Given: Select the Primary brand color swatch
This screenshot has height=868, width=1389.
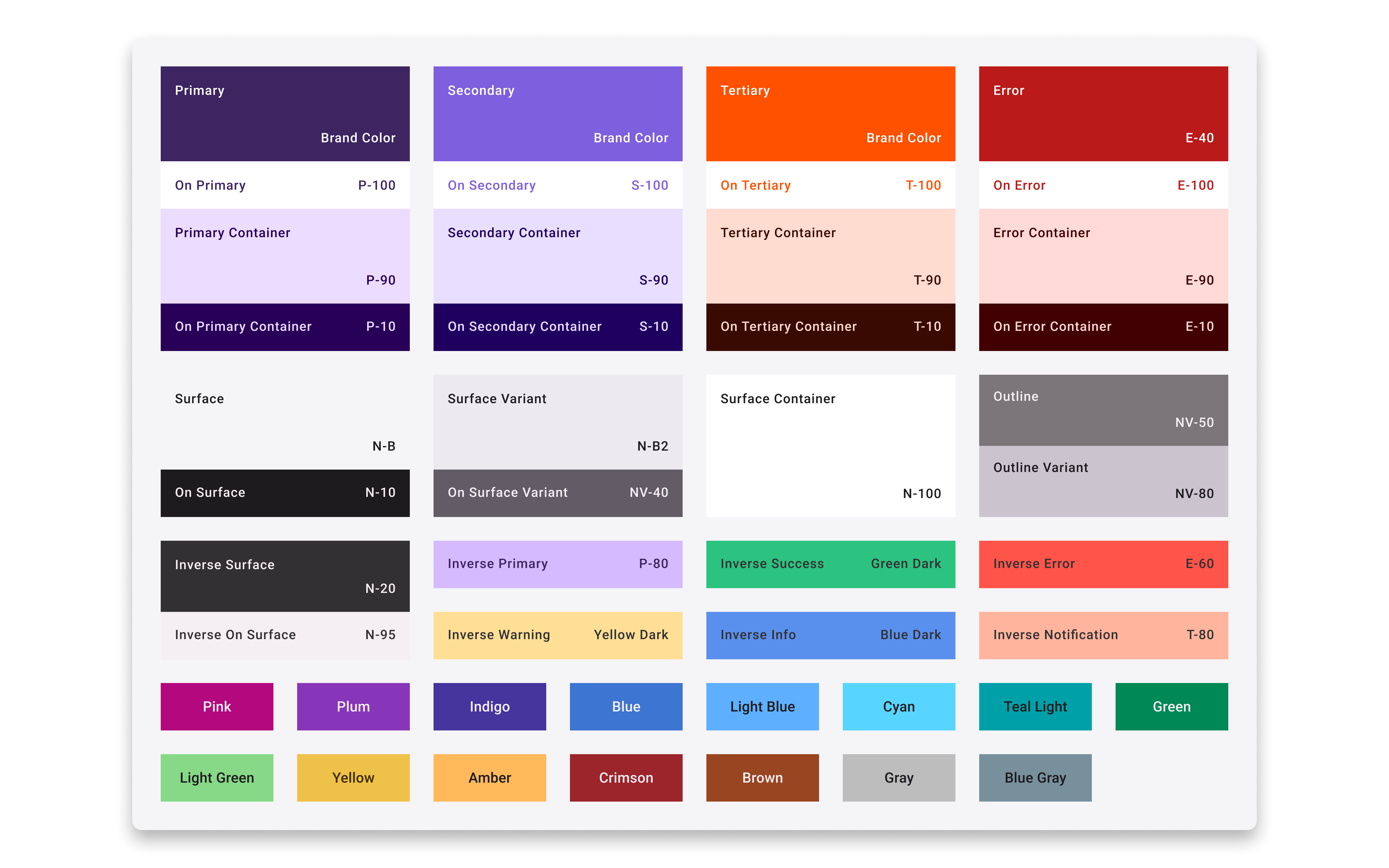Looking at the screenshot, I should click(285, 113).
